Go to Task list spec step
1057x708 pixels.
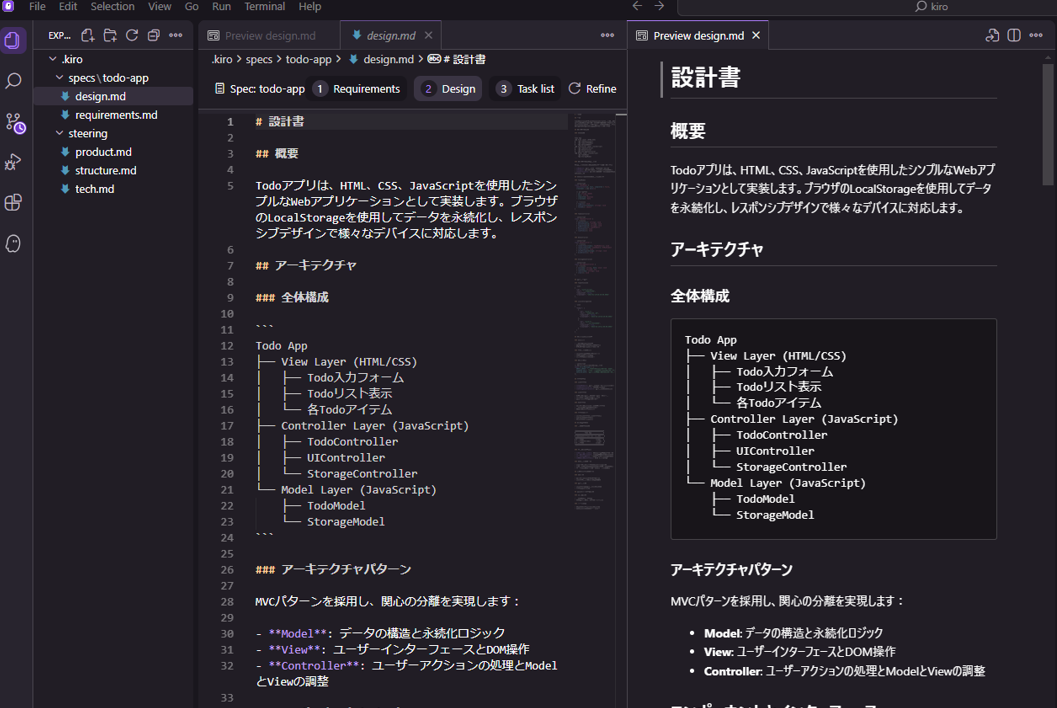click(526, 89)
